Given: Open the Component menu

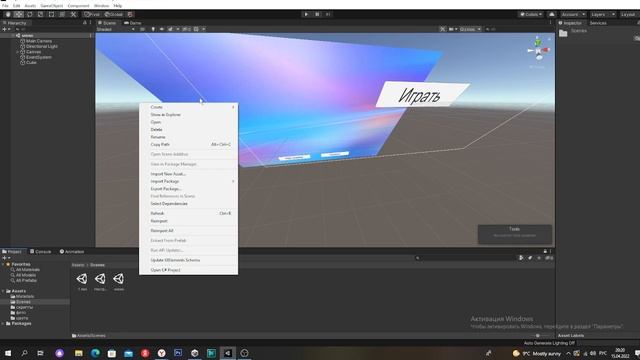Looking at the screenshot, I should (78, 6).
